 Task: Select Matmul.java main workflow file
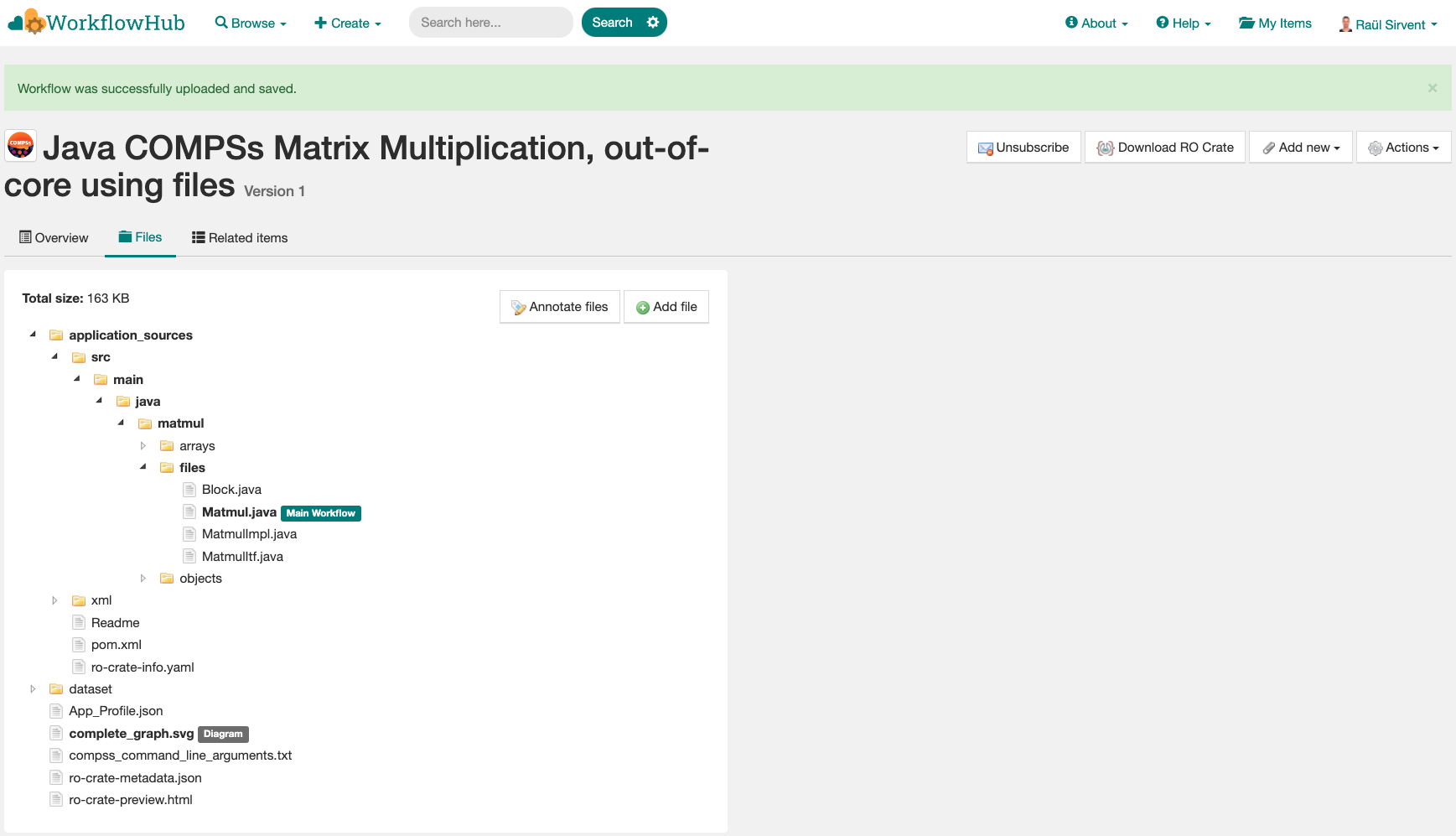pyautogui.click(x=239, y=512)
